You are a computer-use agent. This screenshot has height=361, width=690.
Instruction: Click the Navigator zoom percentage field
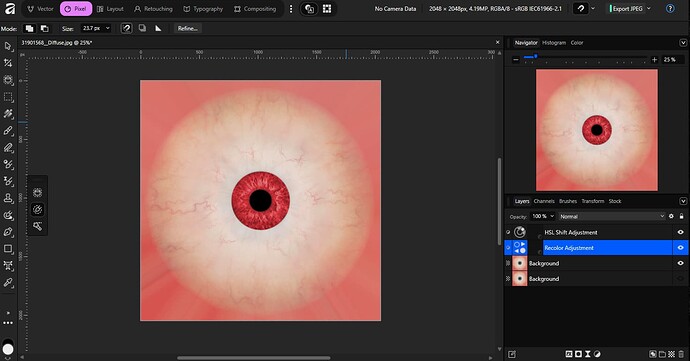coord(672,59)
